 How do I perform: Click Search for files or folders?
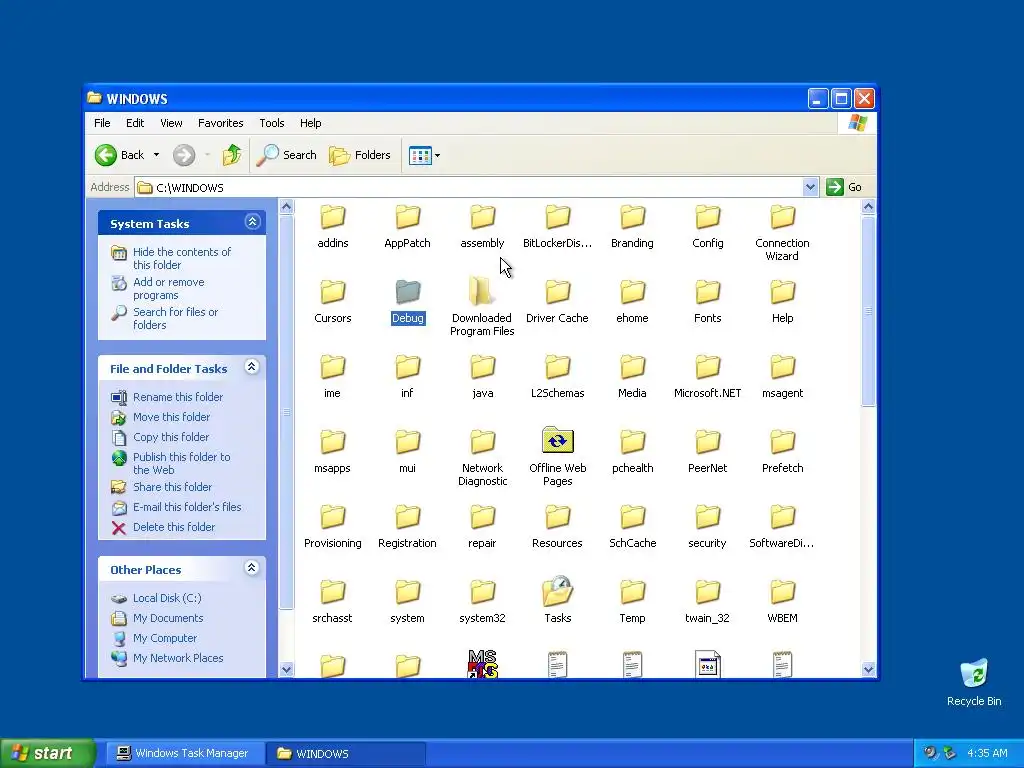[x=175, y=318]
